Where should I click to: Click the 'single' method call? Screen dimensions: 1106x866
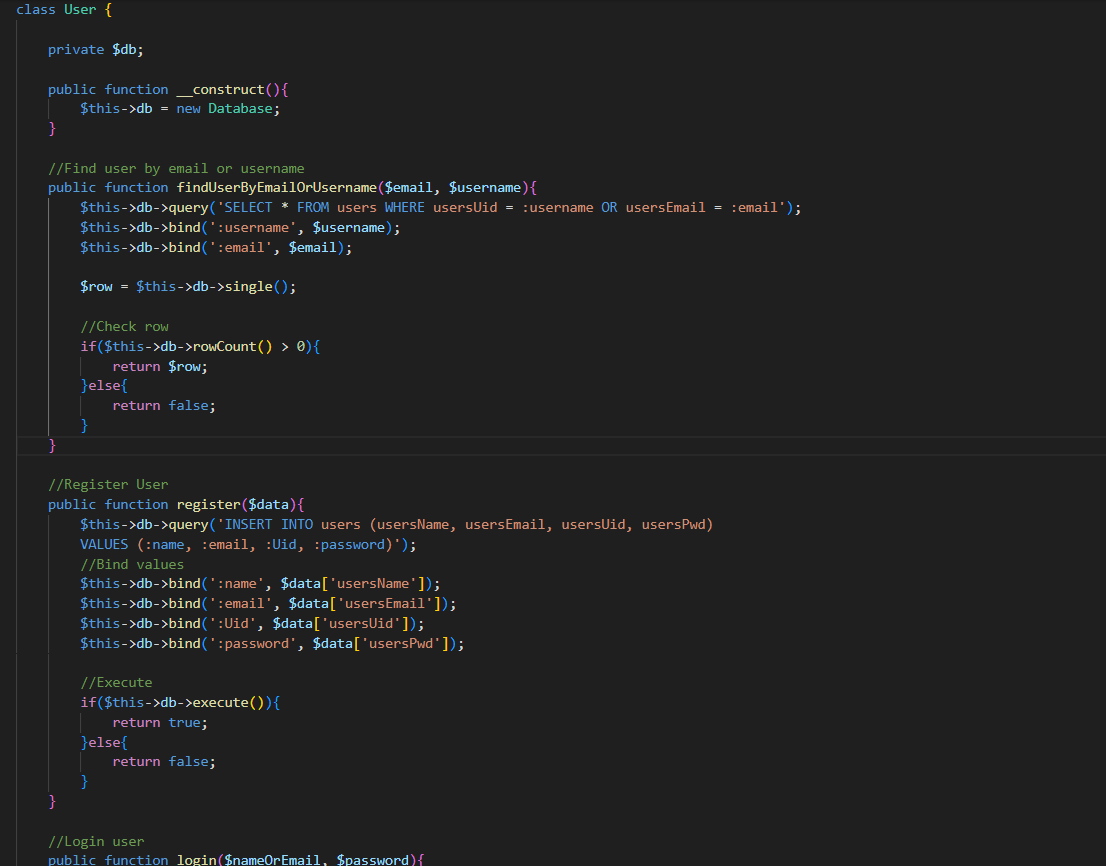tap(248, 287)
